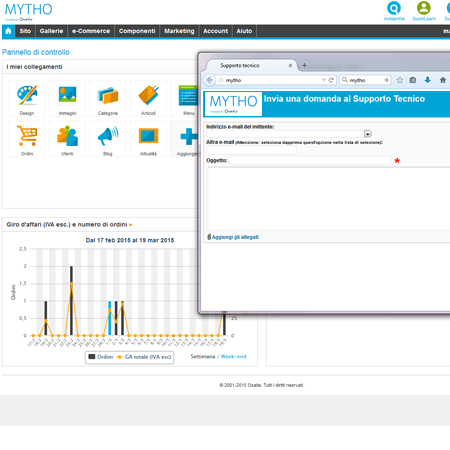Click the browser home icon

(443, 80)
